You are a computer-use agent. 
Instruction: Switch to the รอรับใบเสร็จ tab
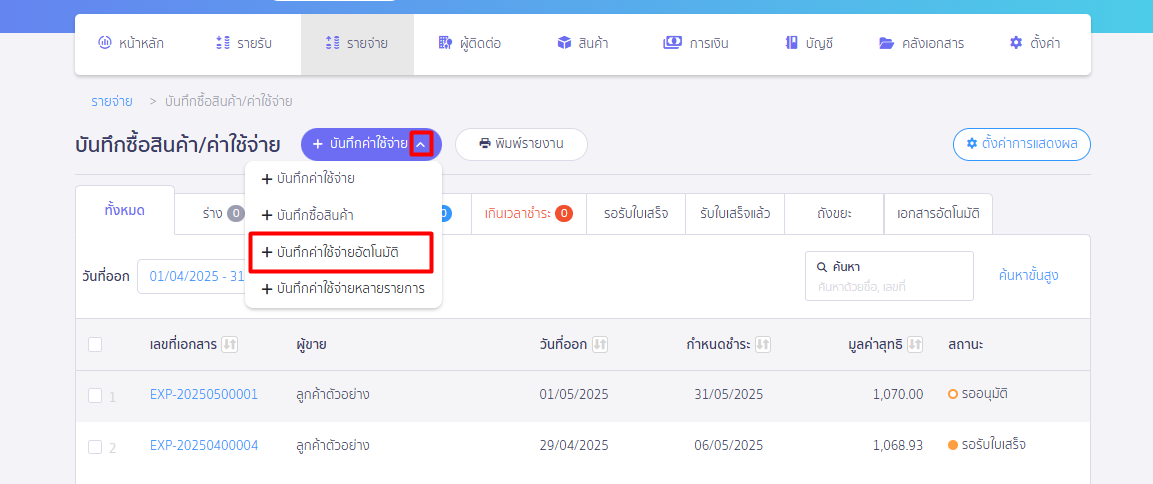(x=635, y=214)
